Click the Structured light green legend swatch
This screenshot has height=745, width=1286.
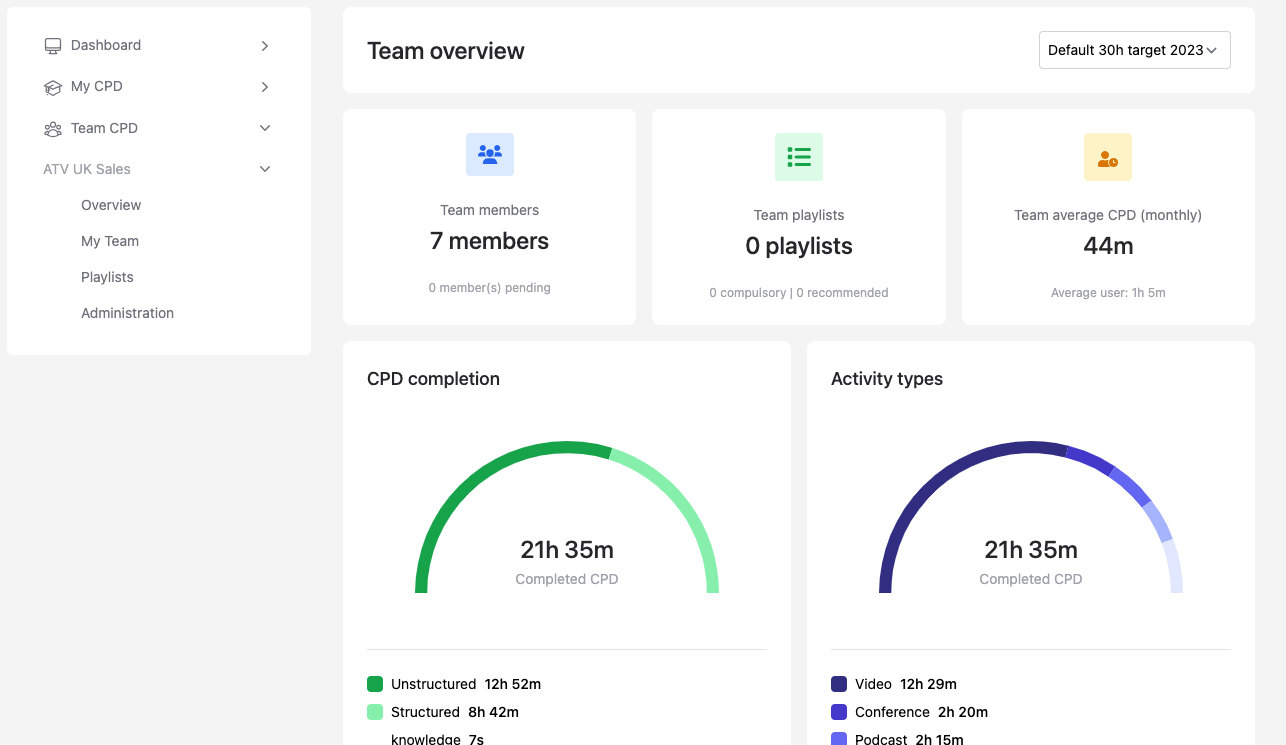(x=375, y=712)
